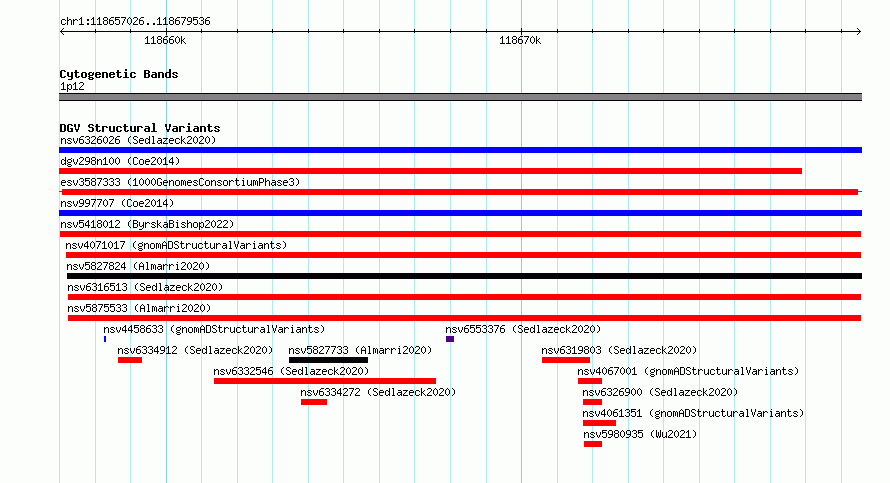Click the blue bar of nsv6326026

pyautogui.click(x=460, y=150)
